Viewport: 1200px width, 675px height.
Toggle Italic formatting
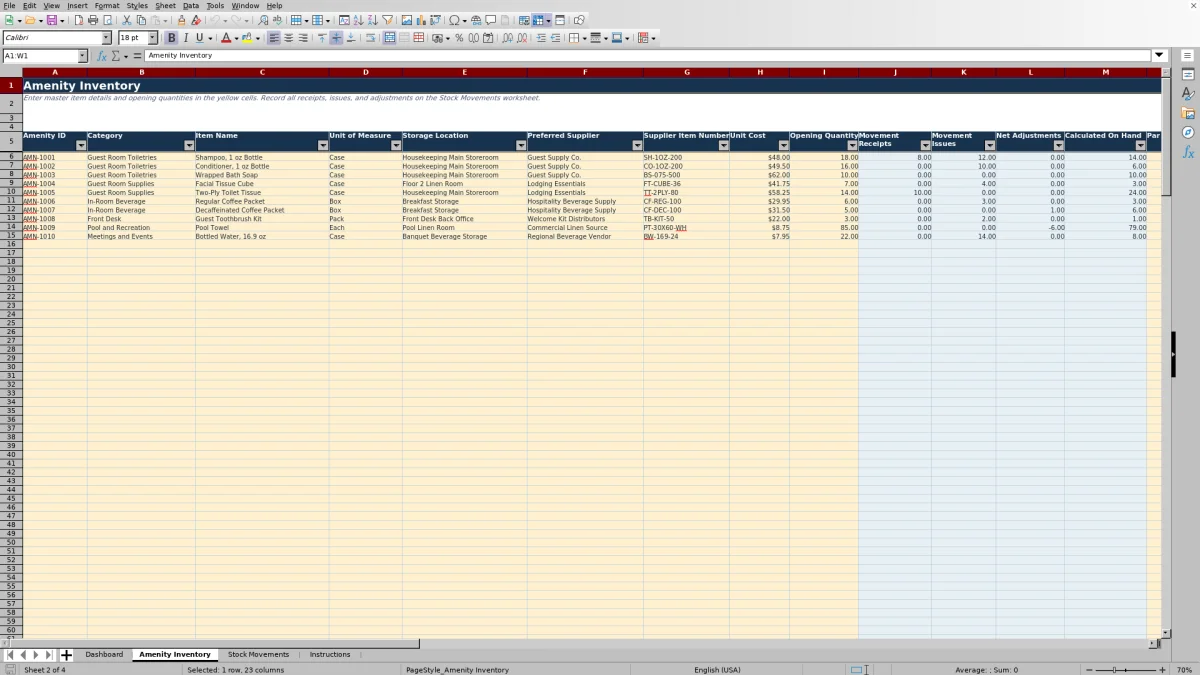[x=185, y=38]
